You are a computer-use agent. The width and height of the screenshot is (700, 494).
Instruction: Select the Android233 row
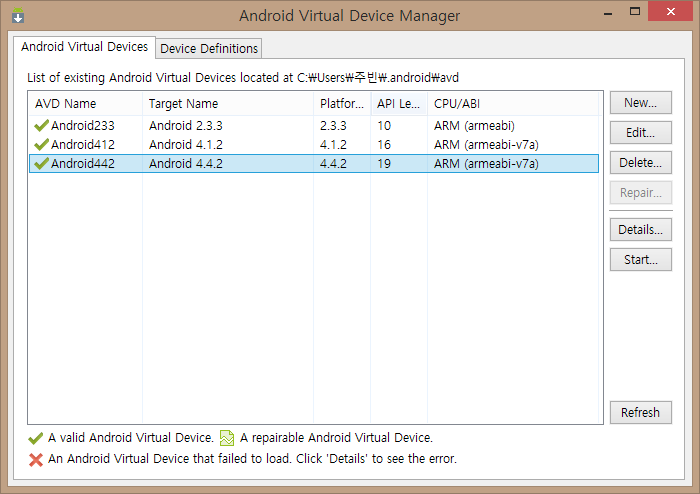[x=314, y=126]
